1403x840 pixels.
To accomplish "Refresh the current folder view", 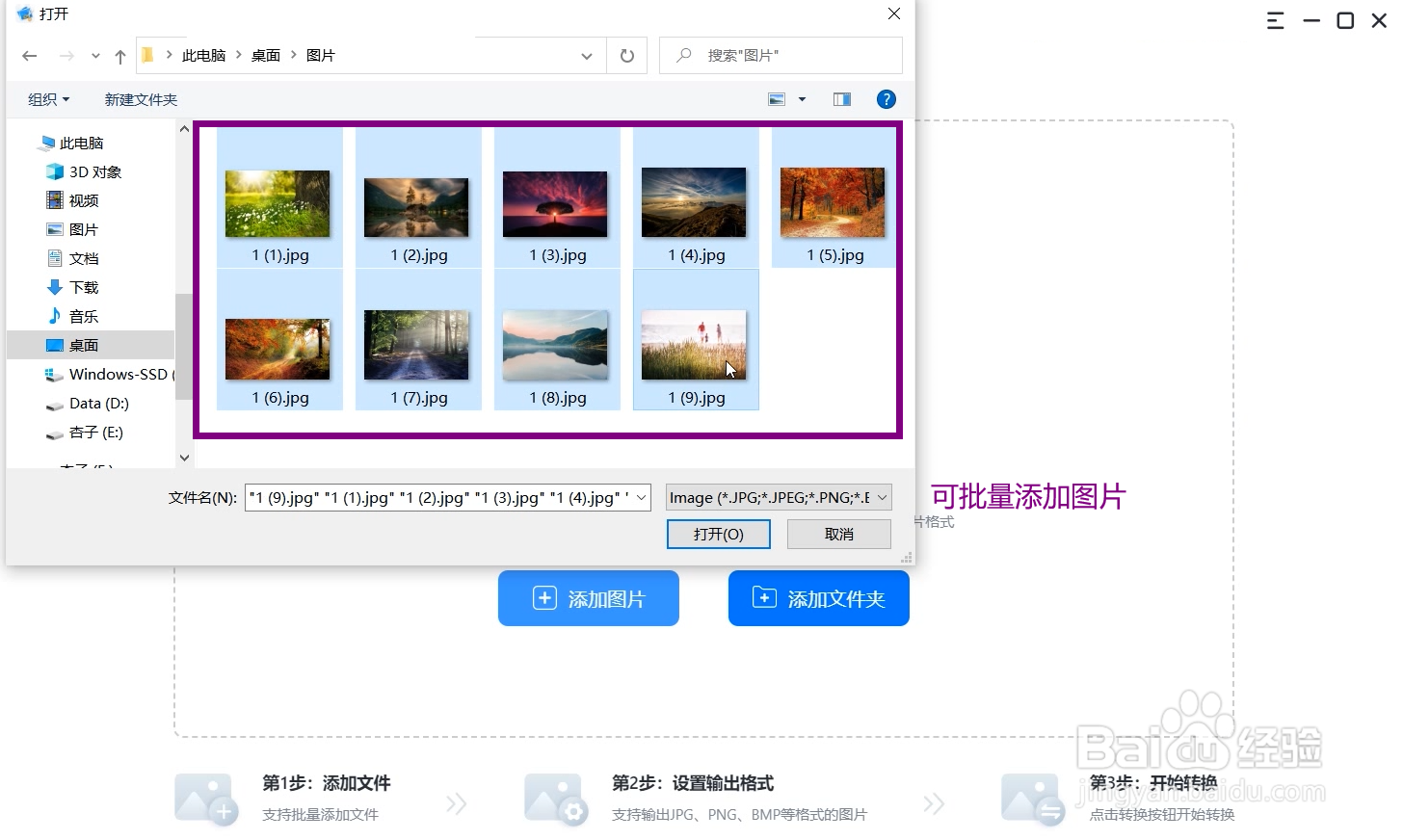I will (x=626, y=56).
